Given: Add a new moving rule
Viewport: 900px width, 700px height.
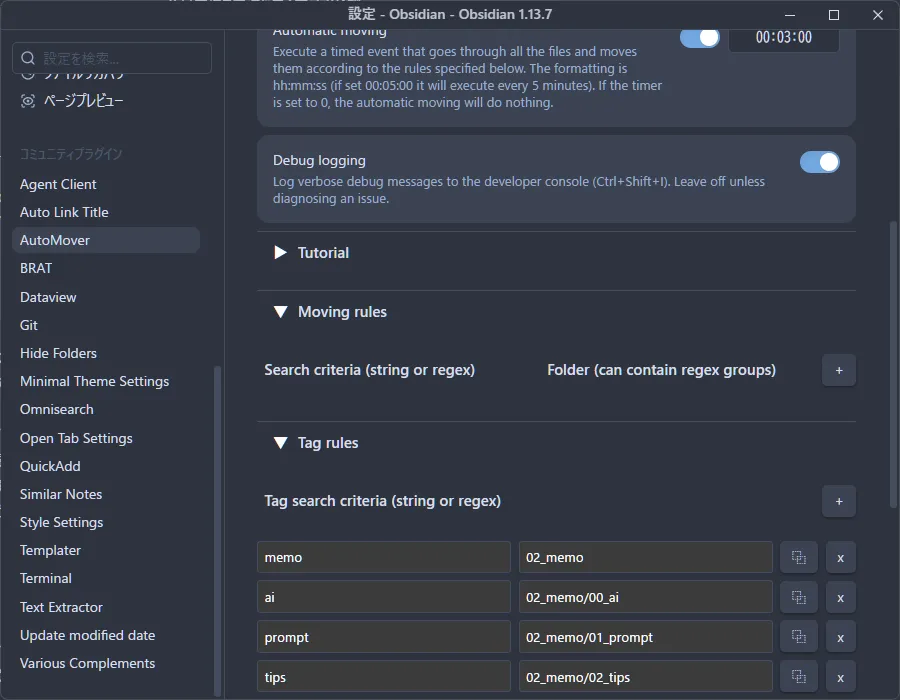Looking at the screenshot, I should 839,370.
